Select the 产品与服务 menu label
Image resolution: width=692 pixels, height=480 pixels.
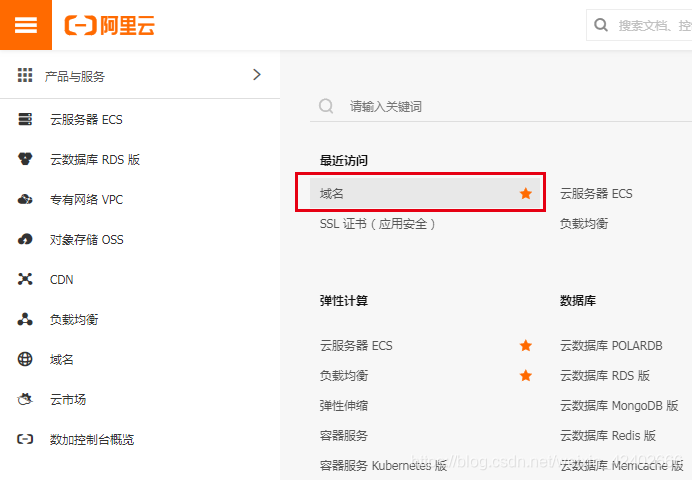pos(75,76)
